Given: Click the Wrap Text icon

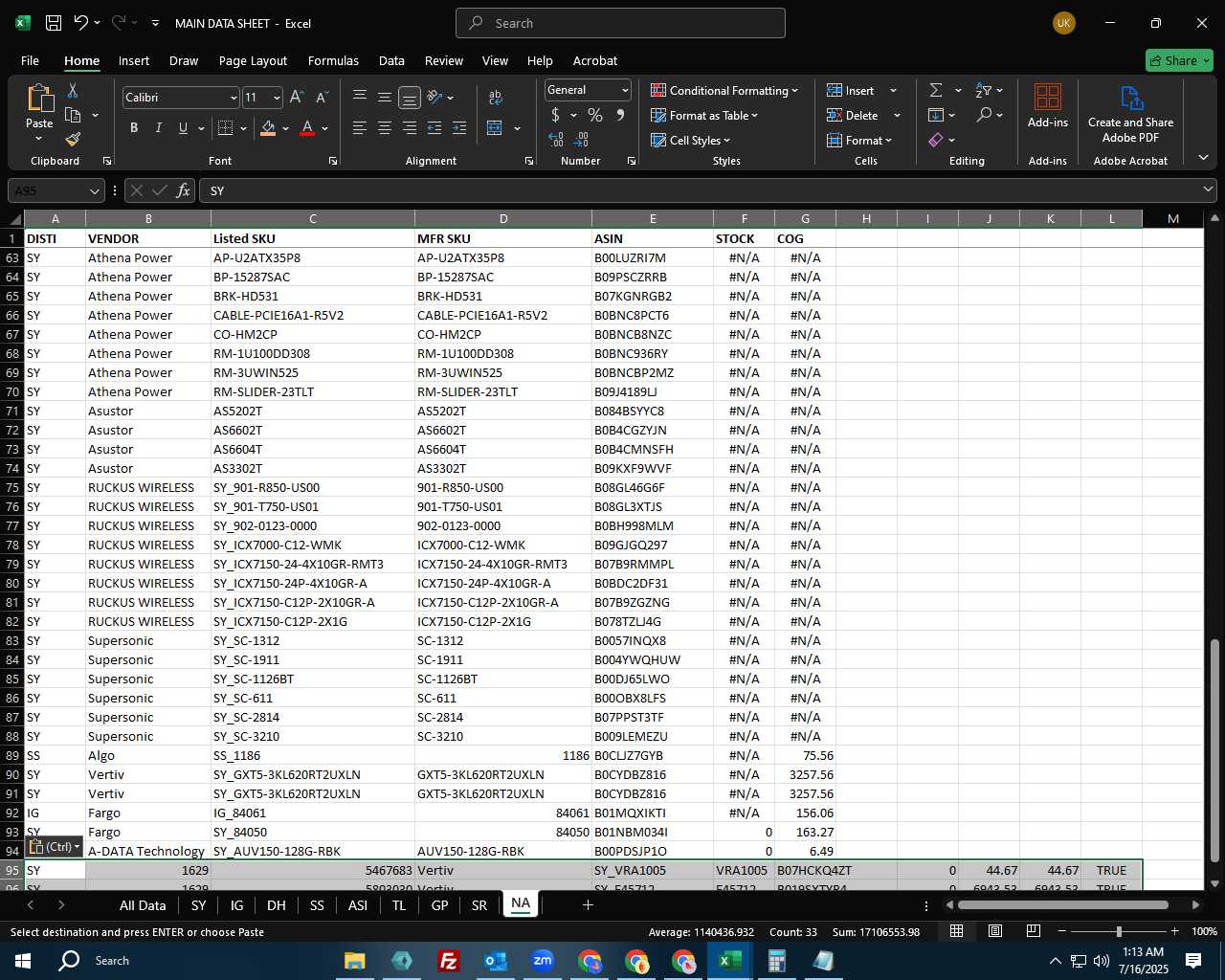Looking at the screenshot, I should tap(495, 97).
